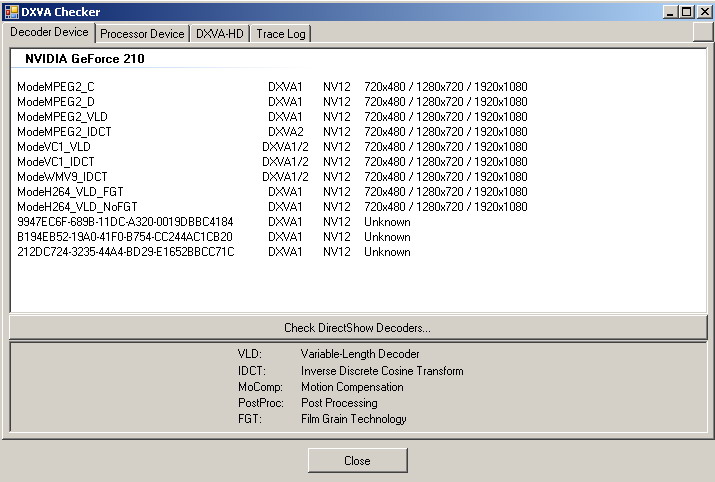
Task: Maximize the DXVA Checker window
Action: [x=687, y=12]
